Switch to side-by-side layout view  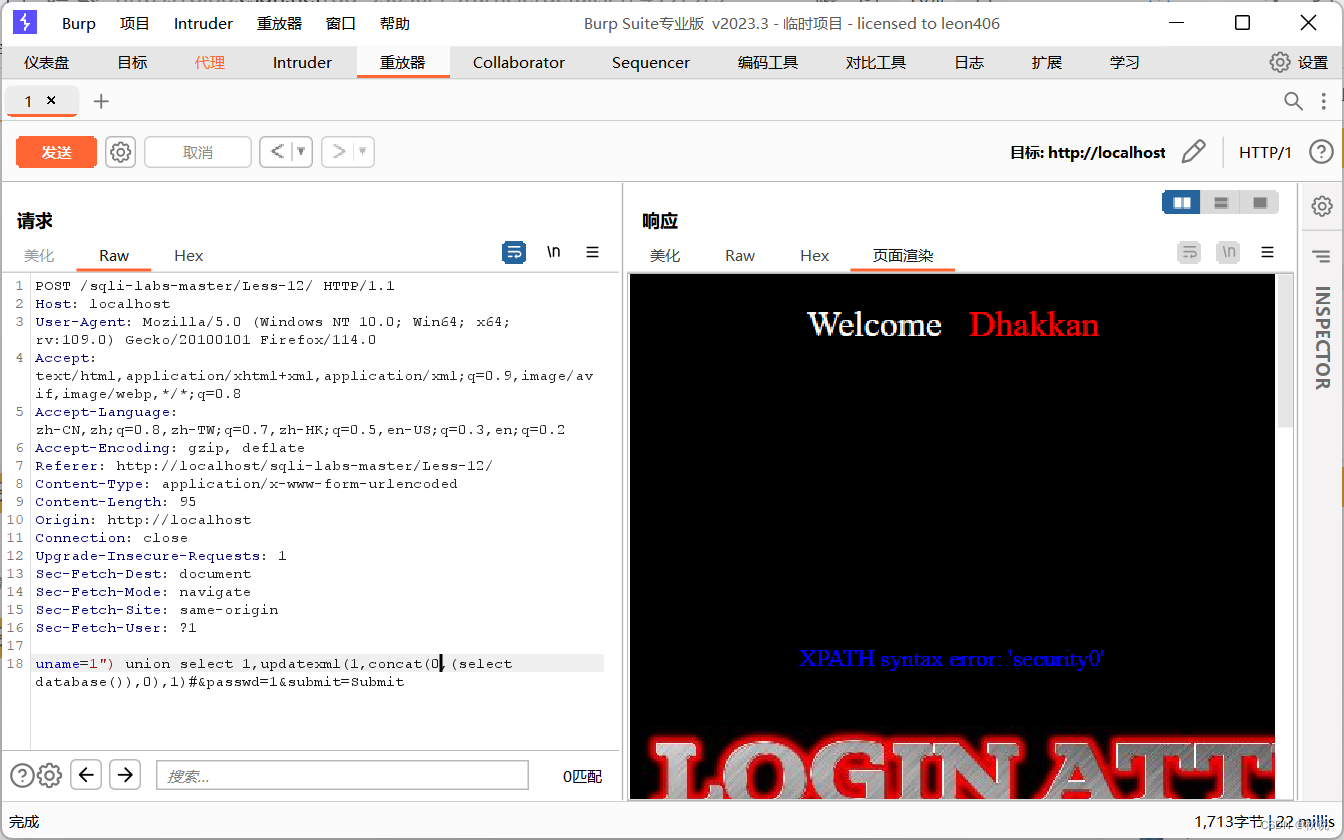pyautogui.click(x=1181, y=203)
